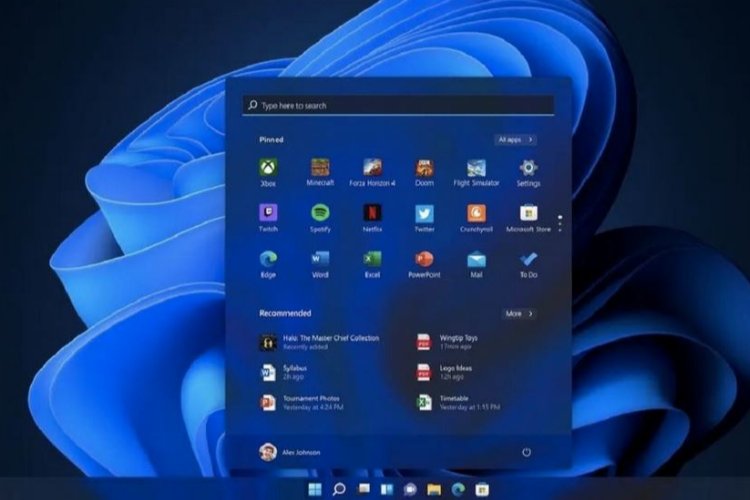
Task: Open Chat on the taskbar
Action: pyautogui.click(x=410, y=489)
